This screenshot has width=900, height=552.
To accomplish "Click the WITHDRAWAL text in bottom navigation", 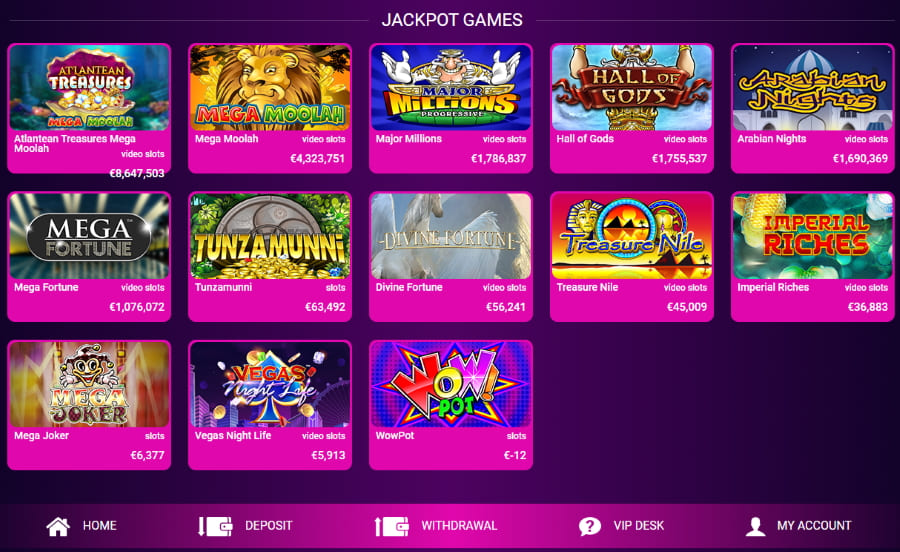I will tap(459, 526).
